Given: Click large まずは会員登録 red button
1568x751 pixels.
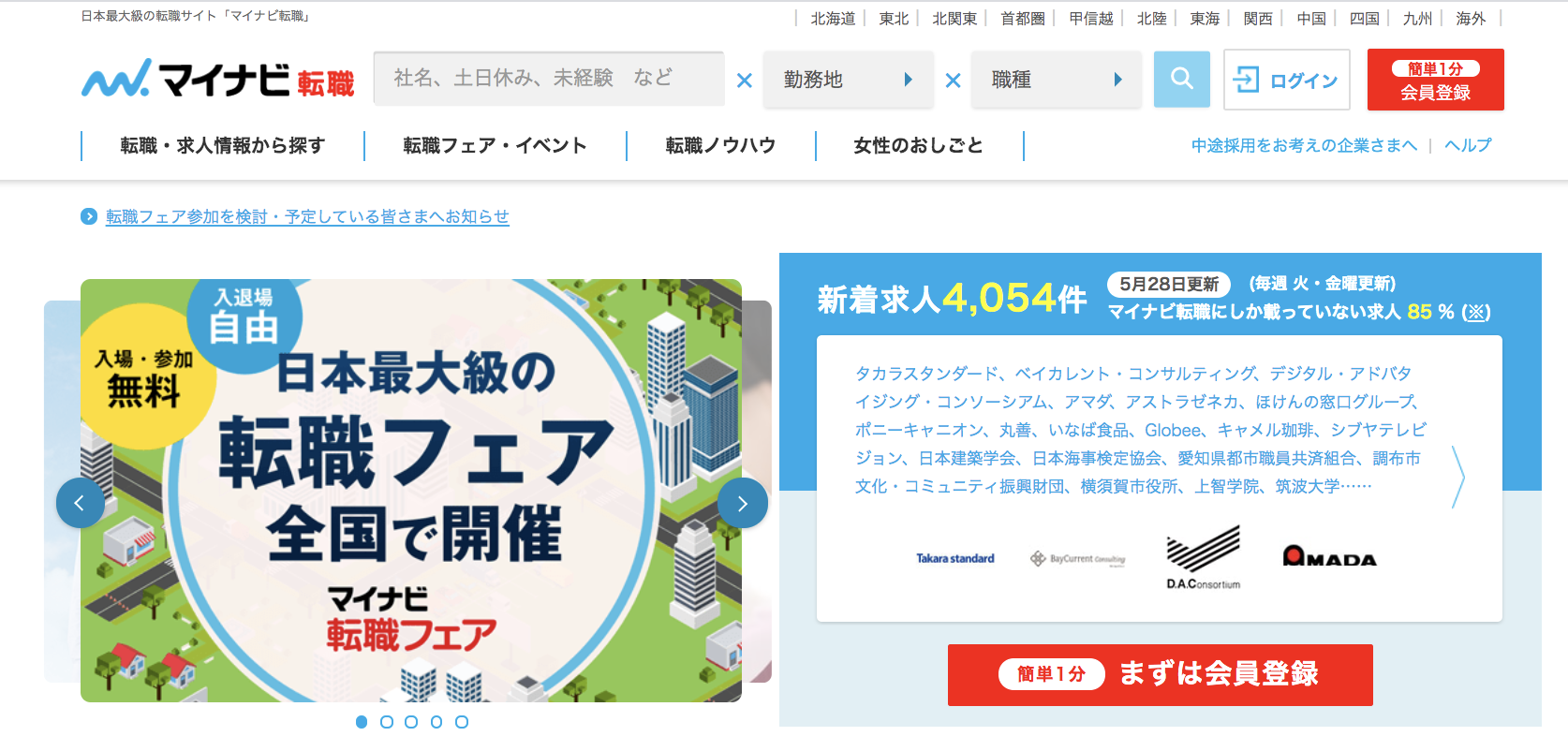Looking at the screenshot, I should (x=1161, y=674).
